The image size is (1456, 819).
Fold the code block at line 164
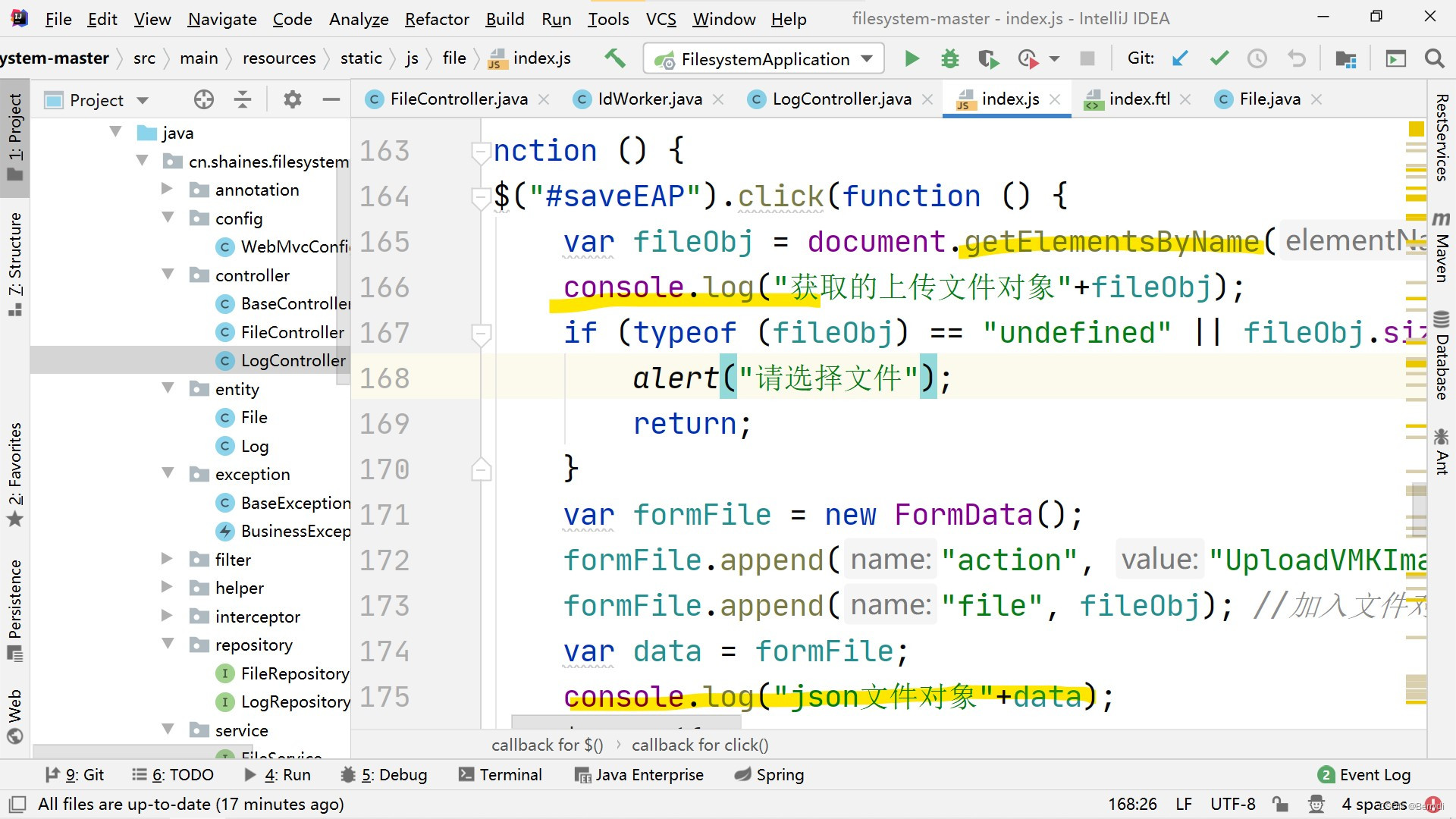click(481, 196)
